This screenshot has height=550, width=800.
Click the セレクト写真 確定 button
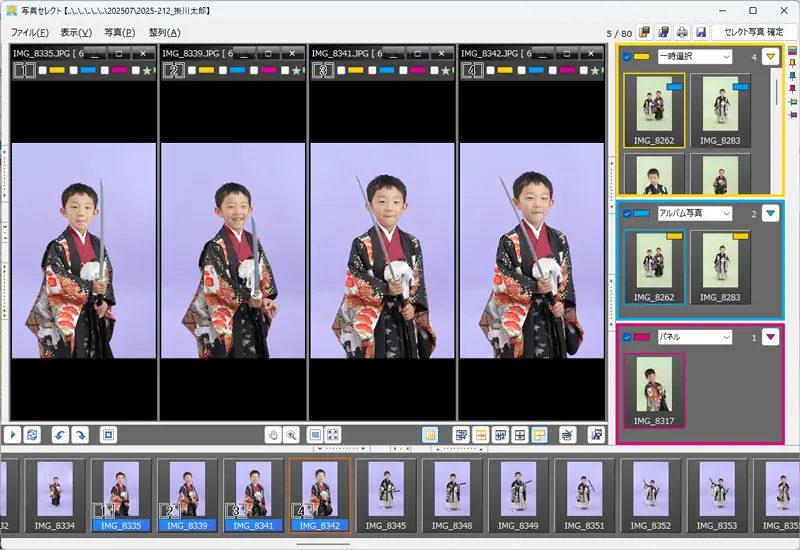[x=754, y=32]
